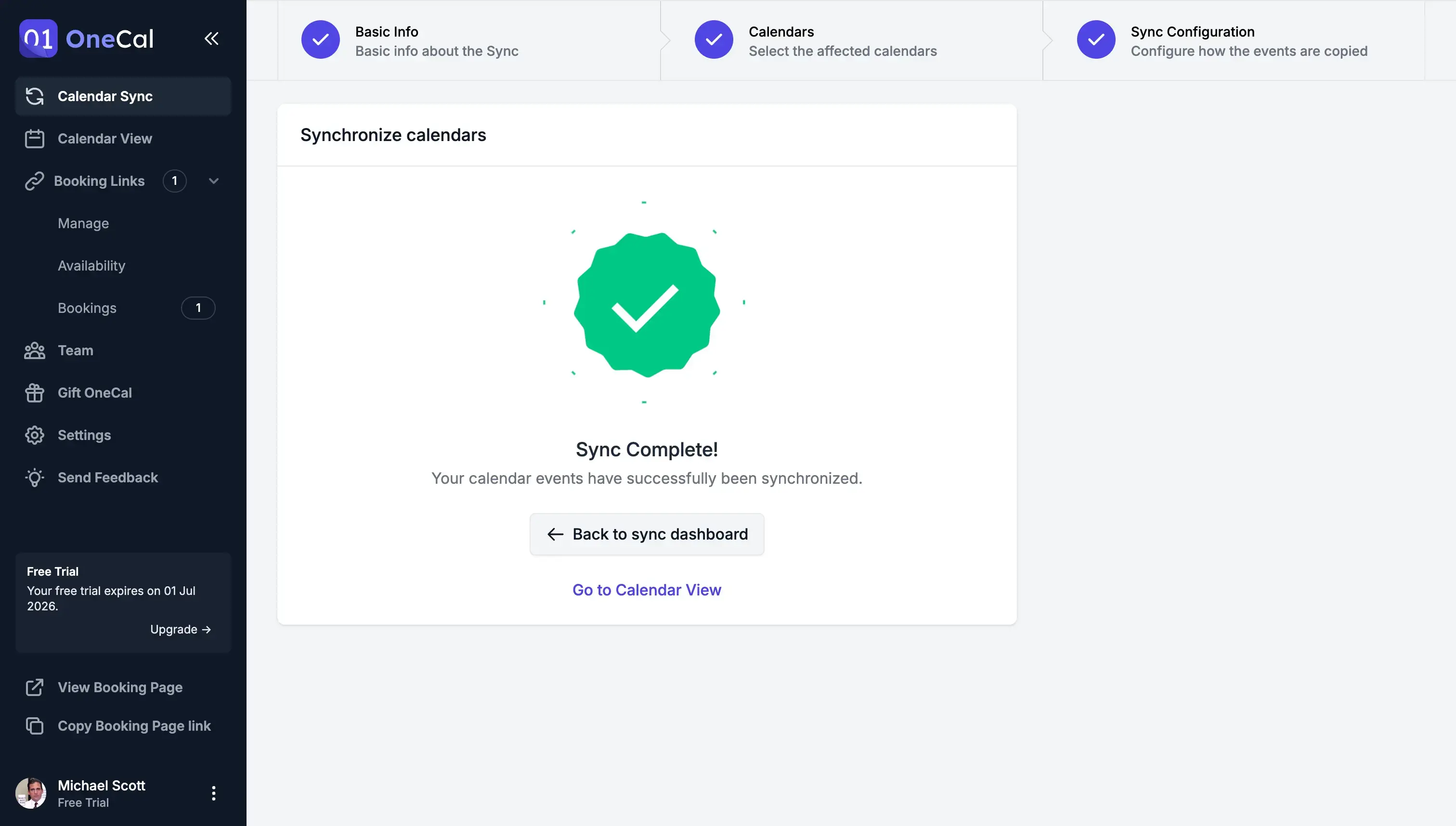Click the Bookings badge showing 1
This screenshot has width=1456, height=826.
pyautogui.click(x=198, y=308)
